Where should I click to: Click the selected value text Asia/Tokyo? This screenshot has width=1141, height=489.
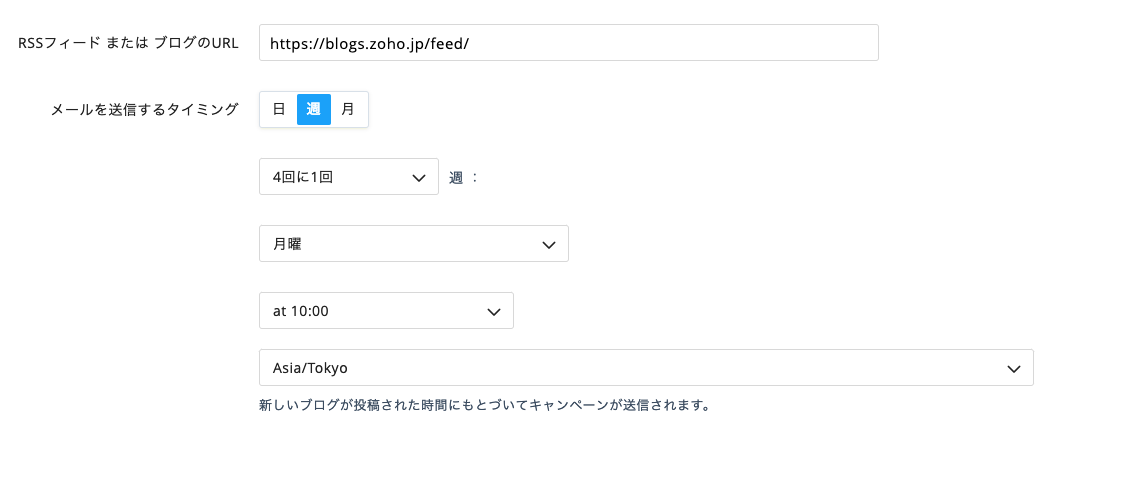tap(310, 368)
